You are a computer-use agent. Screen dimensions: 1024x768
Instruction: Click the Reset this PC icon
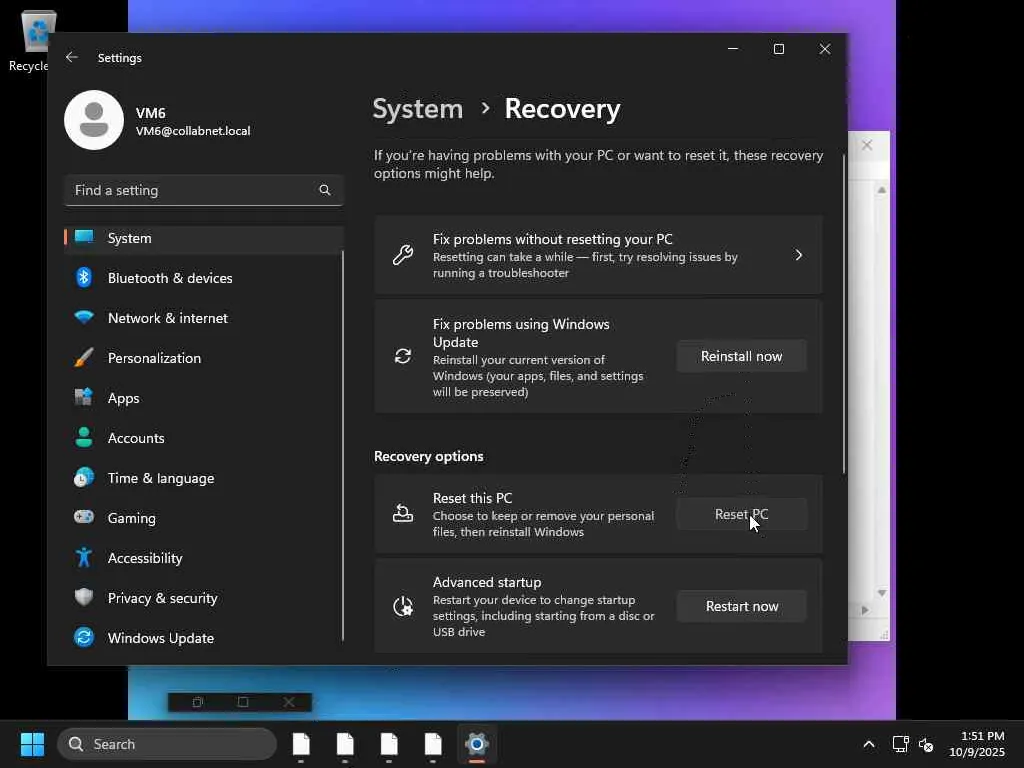(x=403, y=514)
